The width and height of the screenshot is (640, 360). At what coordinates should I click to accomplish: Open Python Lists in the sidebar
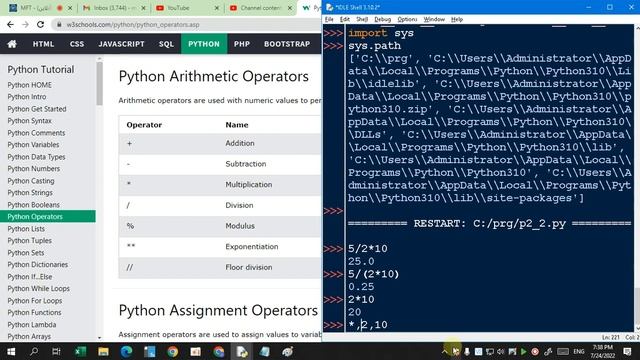click(x=26, y=229)
